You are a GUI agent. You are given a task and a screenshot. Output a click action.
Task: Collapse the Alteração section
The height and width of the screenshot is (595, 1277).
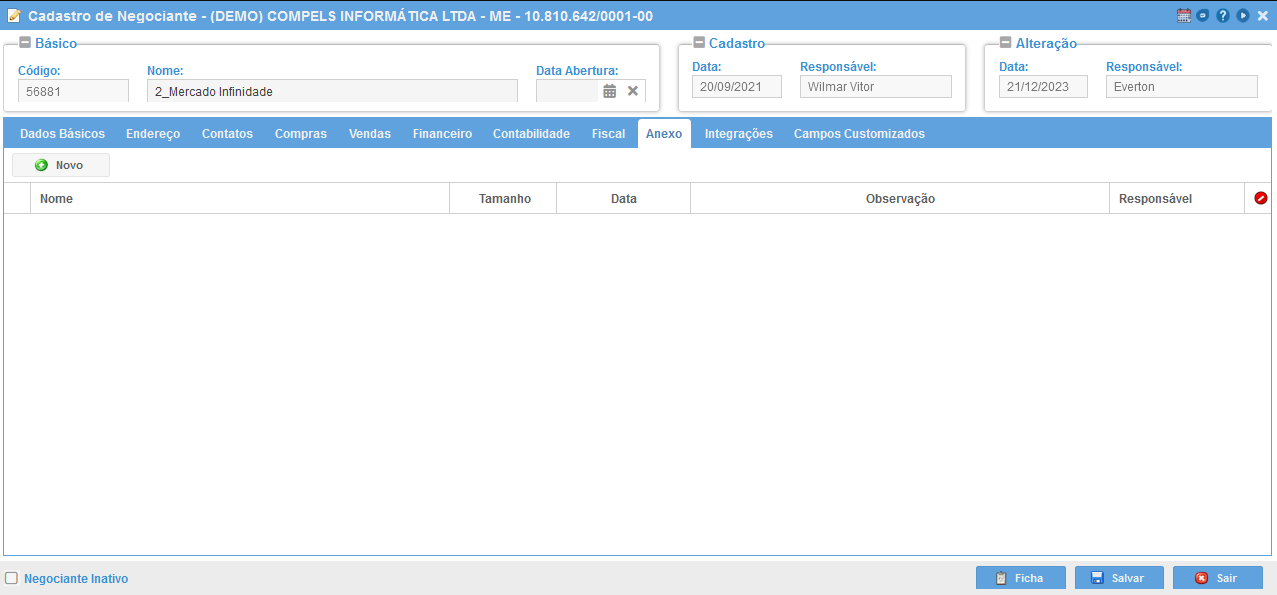1005,43
